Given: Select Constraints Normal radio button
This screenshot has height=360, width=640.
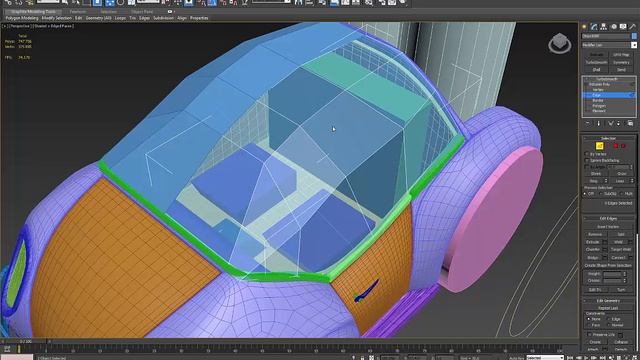Looking at the screenshot, I should pos(609,325).
